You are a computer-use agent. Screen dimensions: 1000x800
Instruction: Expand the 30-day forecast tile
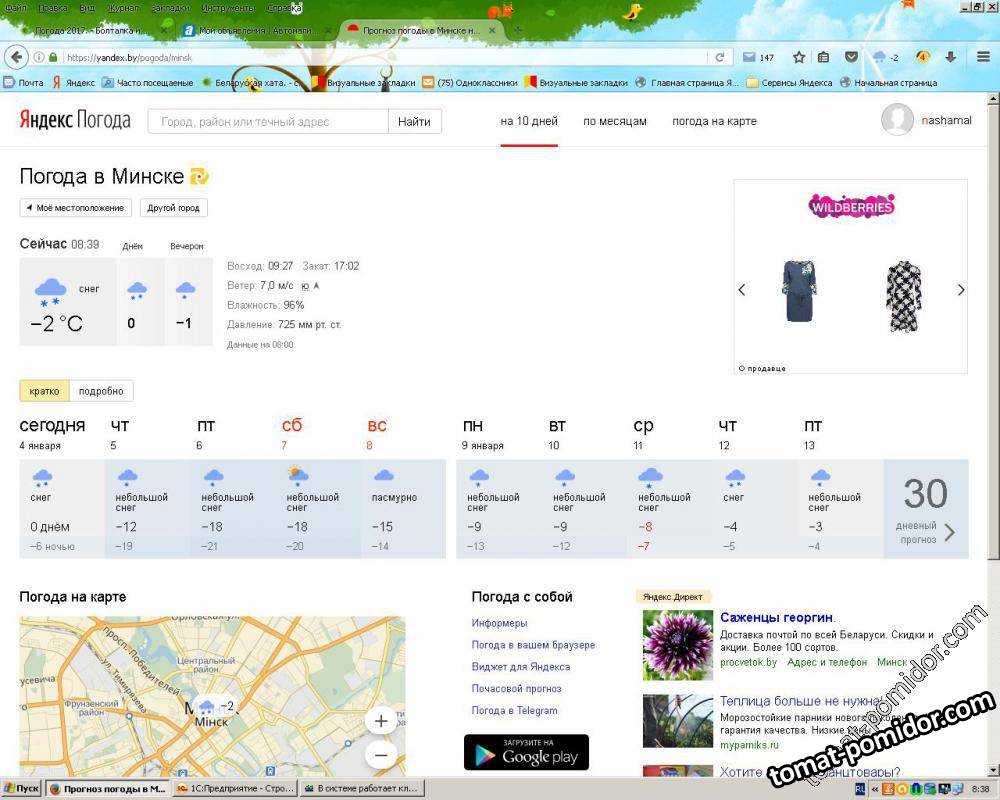[x=927, y=508]
